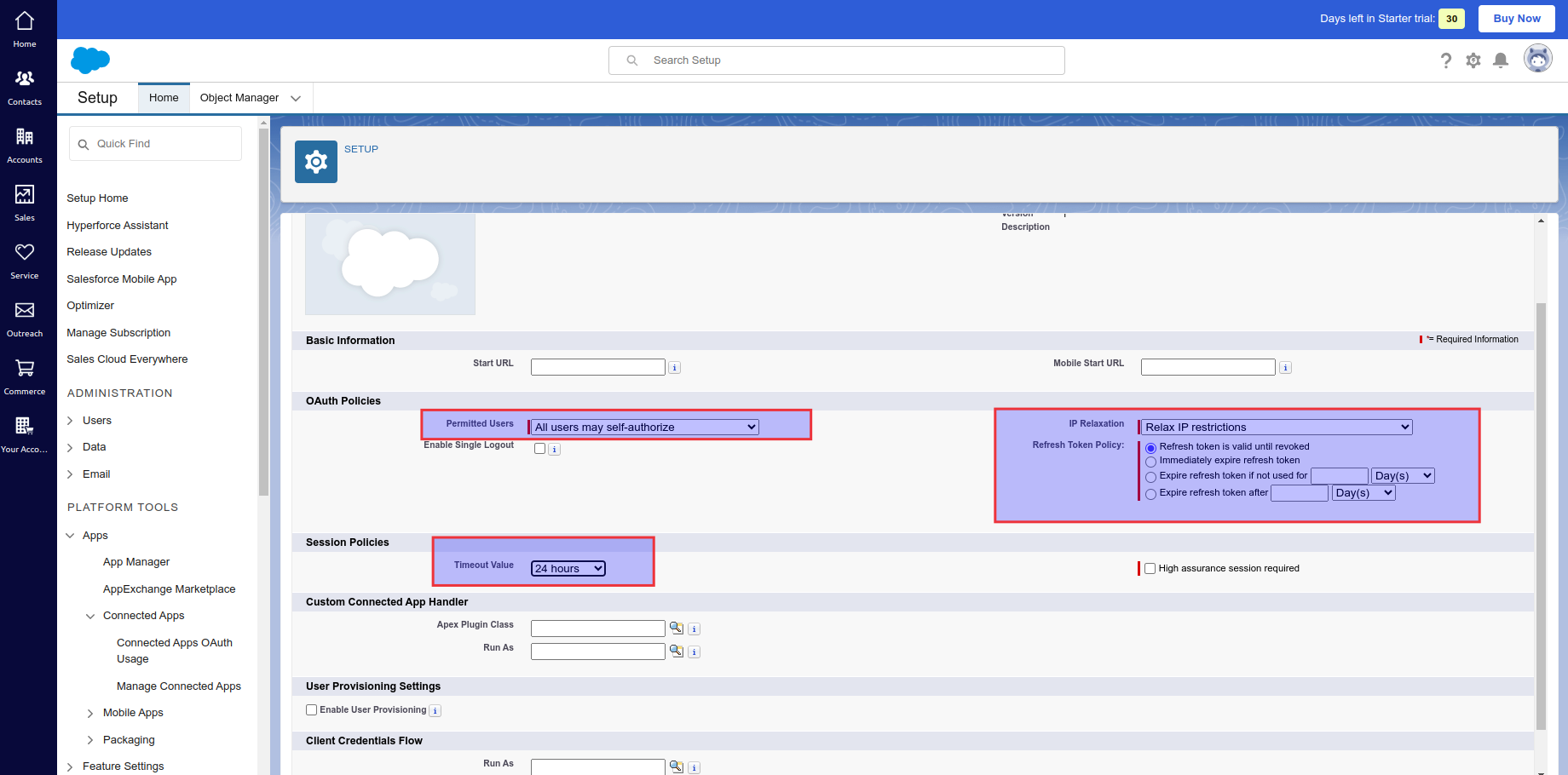The height and width of the screenshot is (775, 1568).
Task: Expand the Mobile Apps node
Action: [90, 713]
